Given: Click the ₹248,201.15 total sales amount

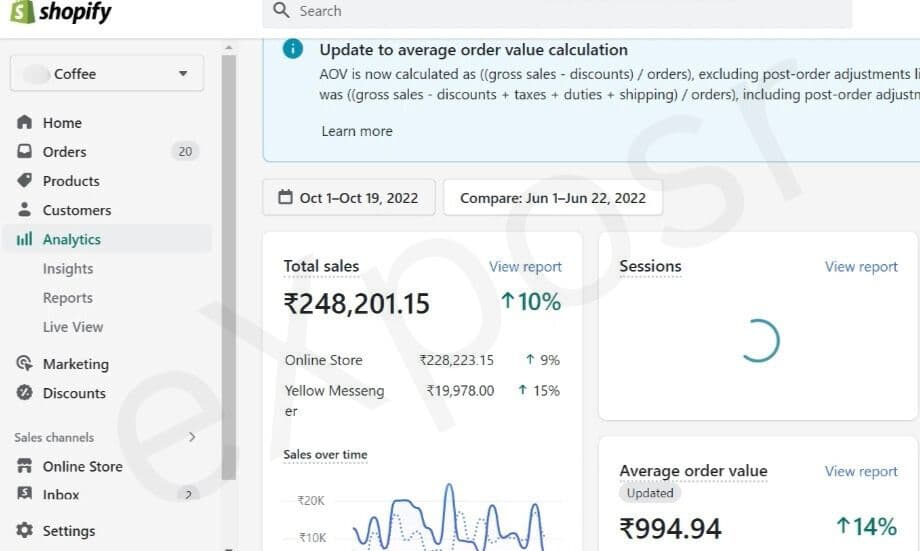Looking at the screenshot, I should [357, 304].
